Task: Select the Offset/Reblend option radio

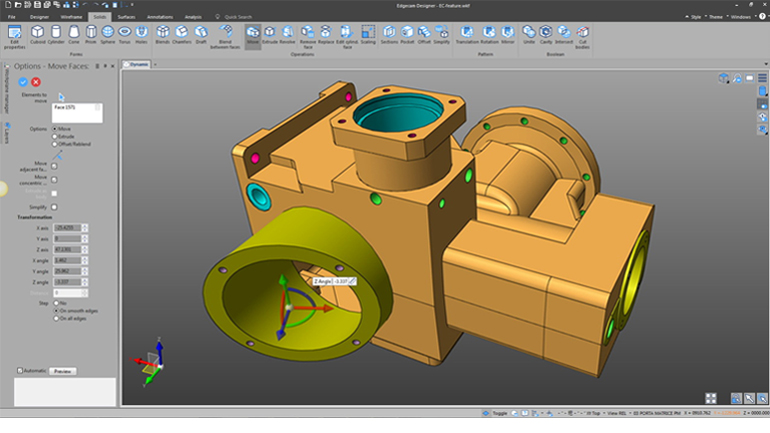Action: (x=55, y=144)
